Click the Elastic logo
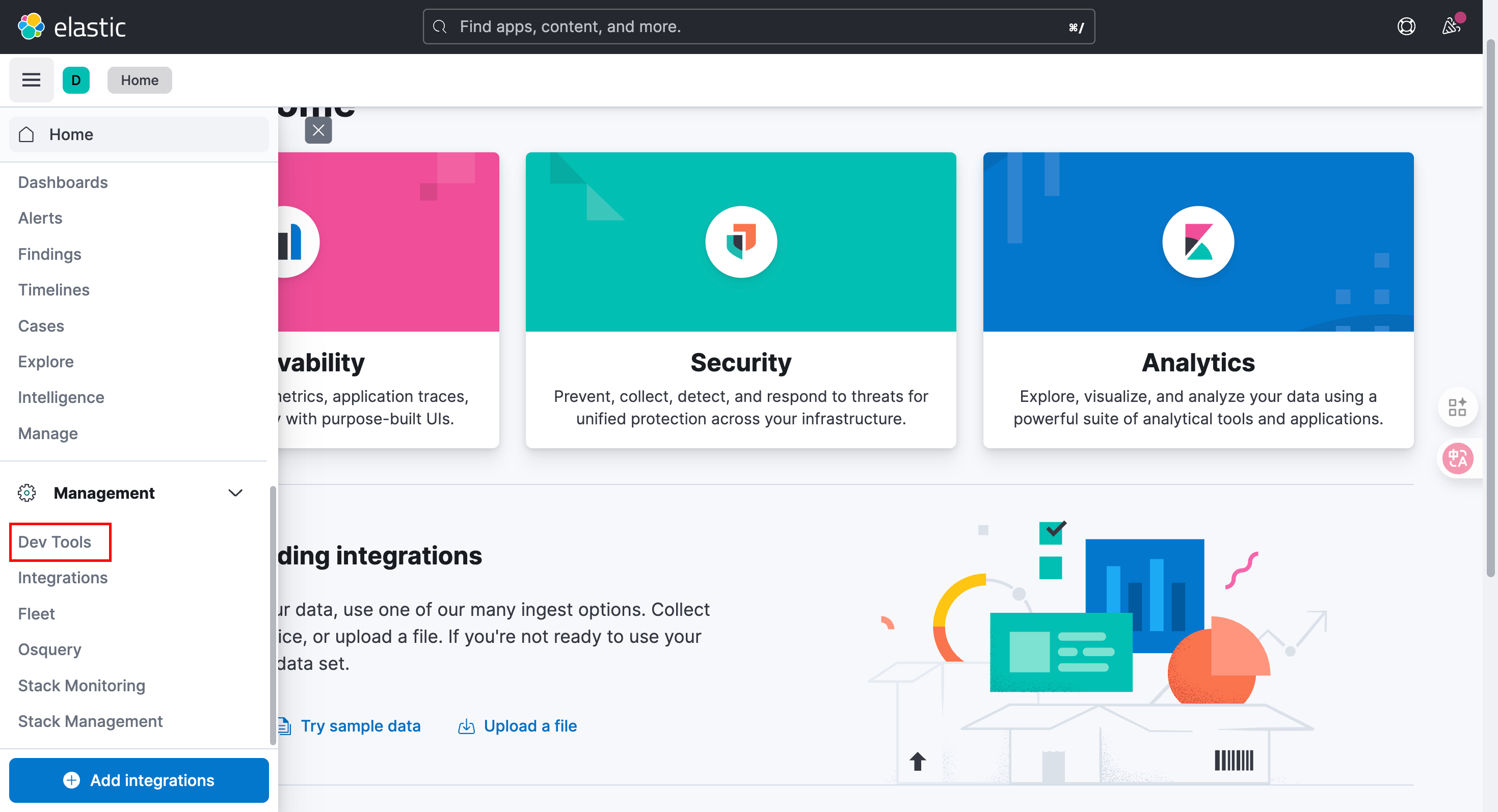 pos(71,26)
